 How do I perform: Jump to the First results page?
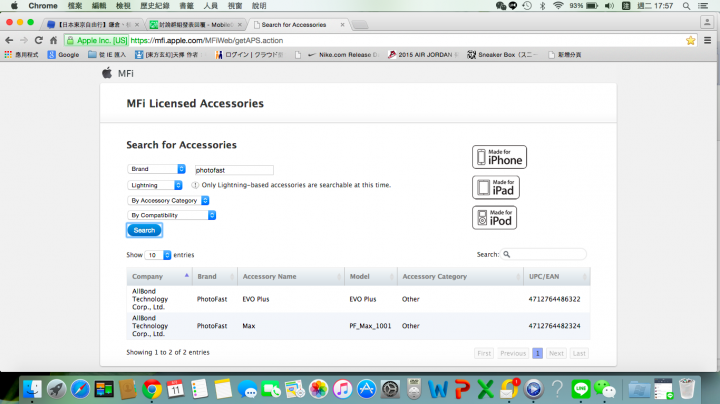pyautogui.click(x=484, y=353)
